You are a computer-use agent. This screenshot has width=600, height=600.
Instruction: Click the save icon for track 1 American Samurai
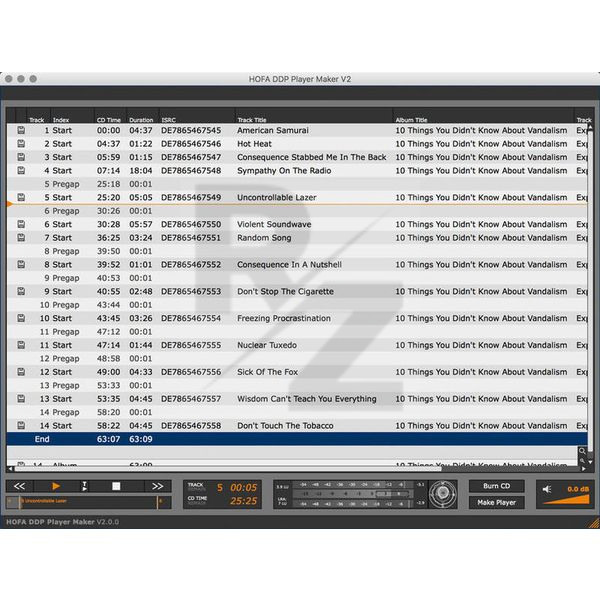click(21, 130)
